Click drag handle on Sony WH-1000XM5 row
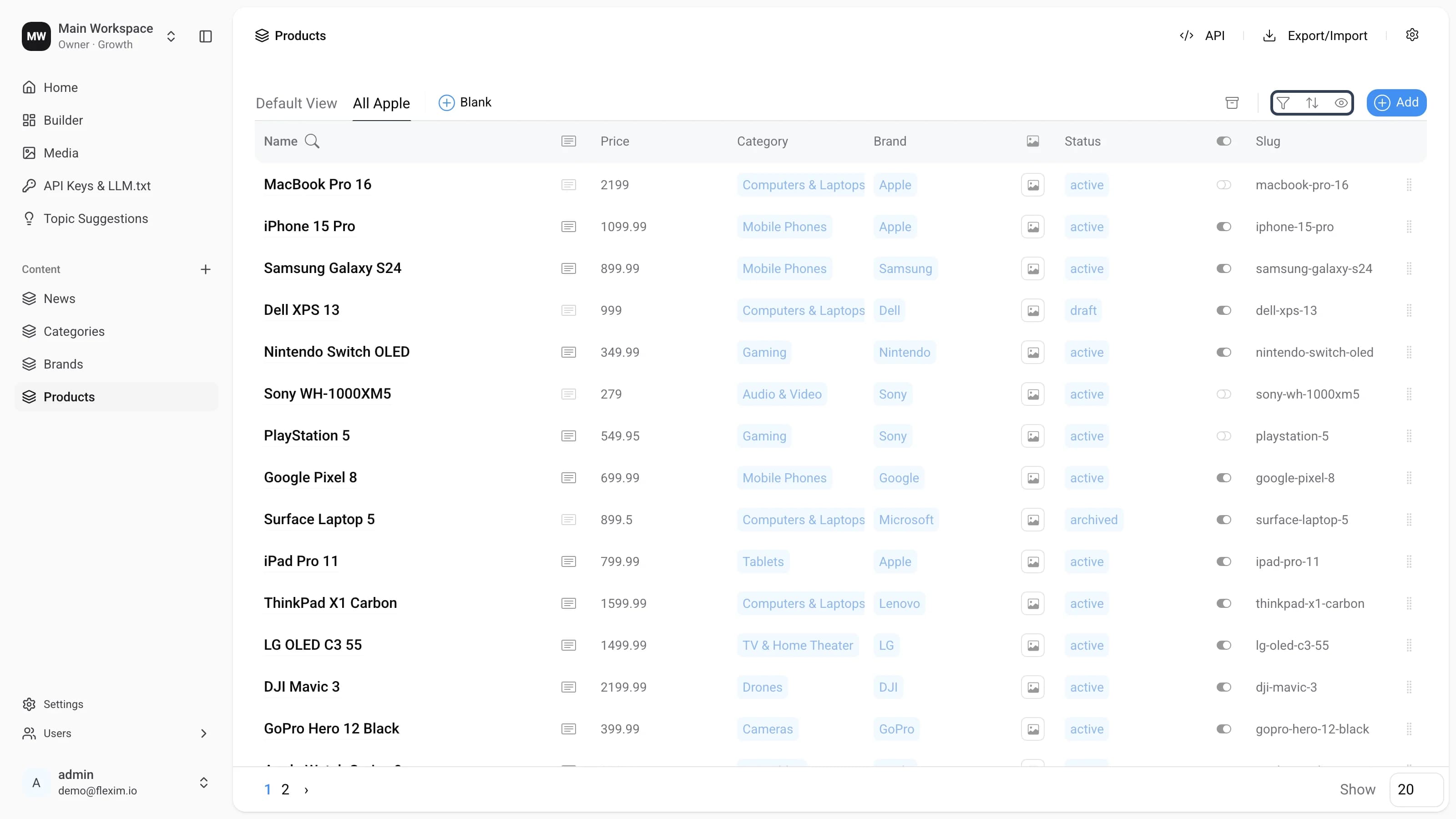This screenshot has height=819, width=1456. [1409, 394]
